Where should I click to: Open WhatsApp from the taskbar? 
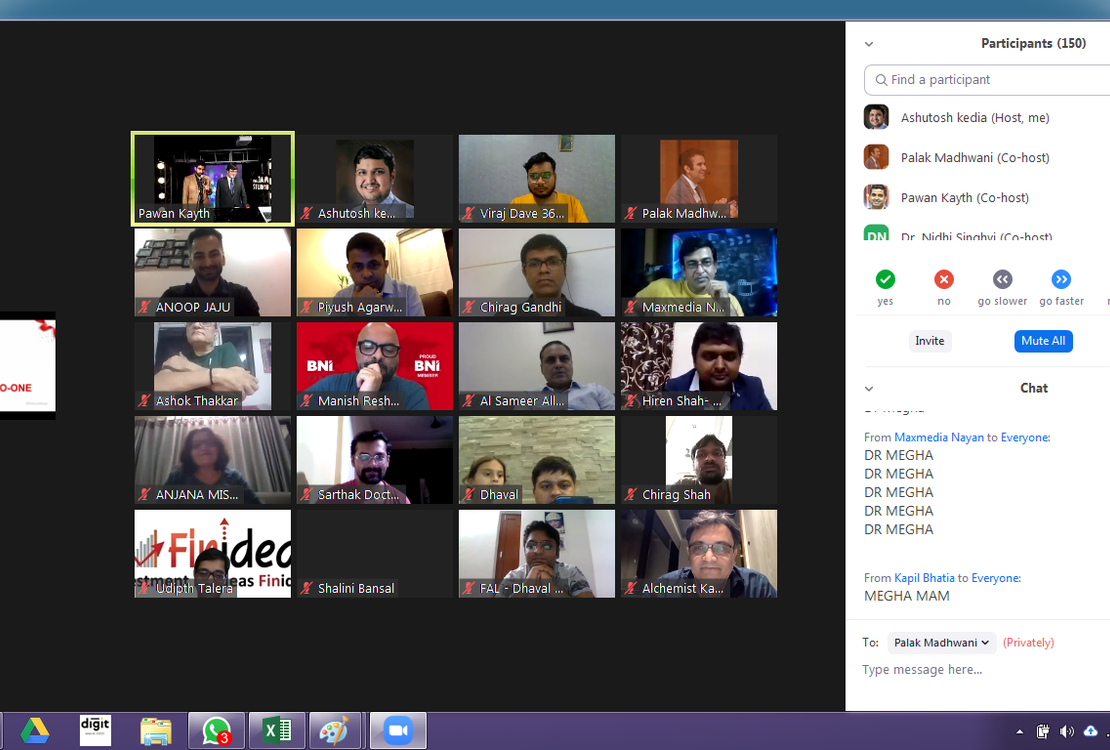pyautogui.click(x=216, y=731)
